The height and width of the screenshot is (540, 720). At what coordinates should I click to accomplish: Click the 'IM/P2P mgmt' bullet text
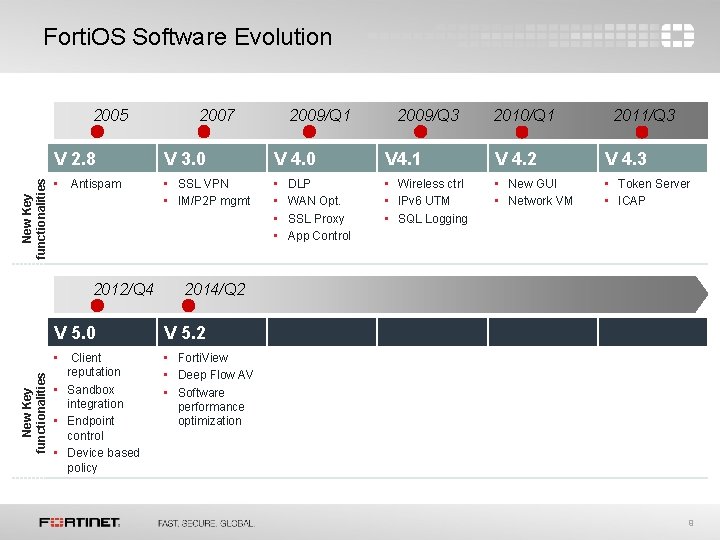coord(214,201)
